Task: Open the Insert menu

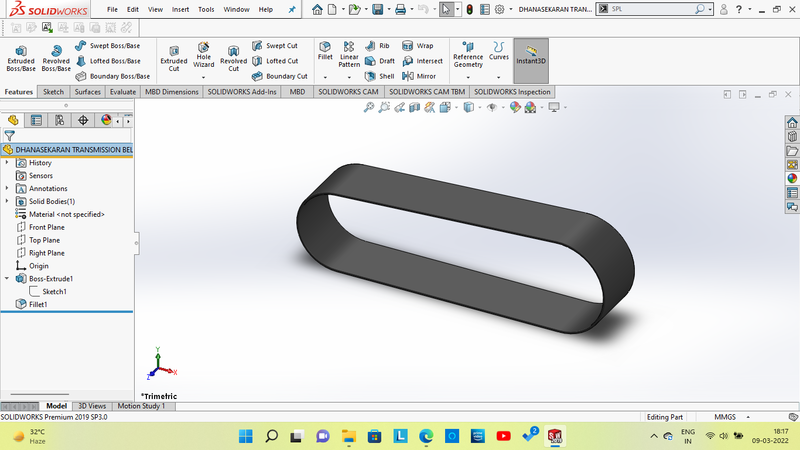Action: [x=180, y=9]
